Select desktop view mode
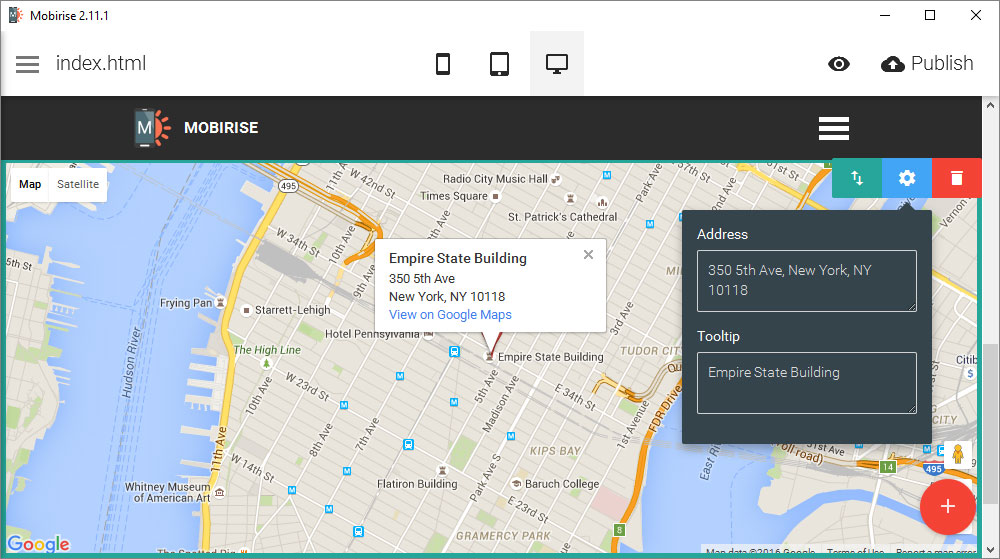 [557, 64]
